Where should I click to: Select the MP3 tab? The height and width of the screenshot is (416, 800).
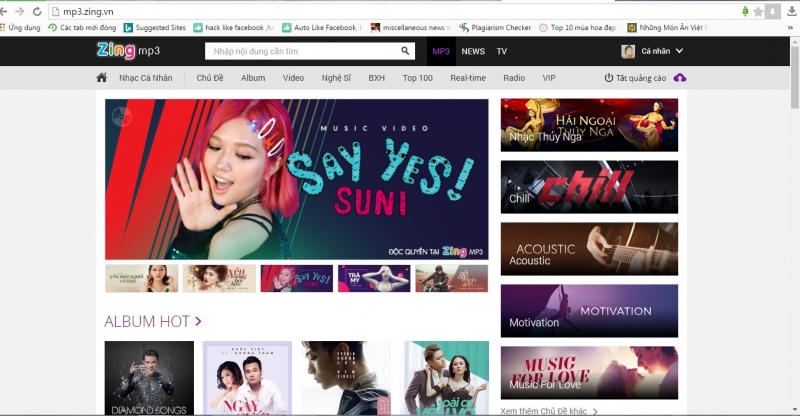[x=441, y=51]
